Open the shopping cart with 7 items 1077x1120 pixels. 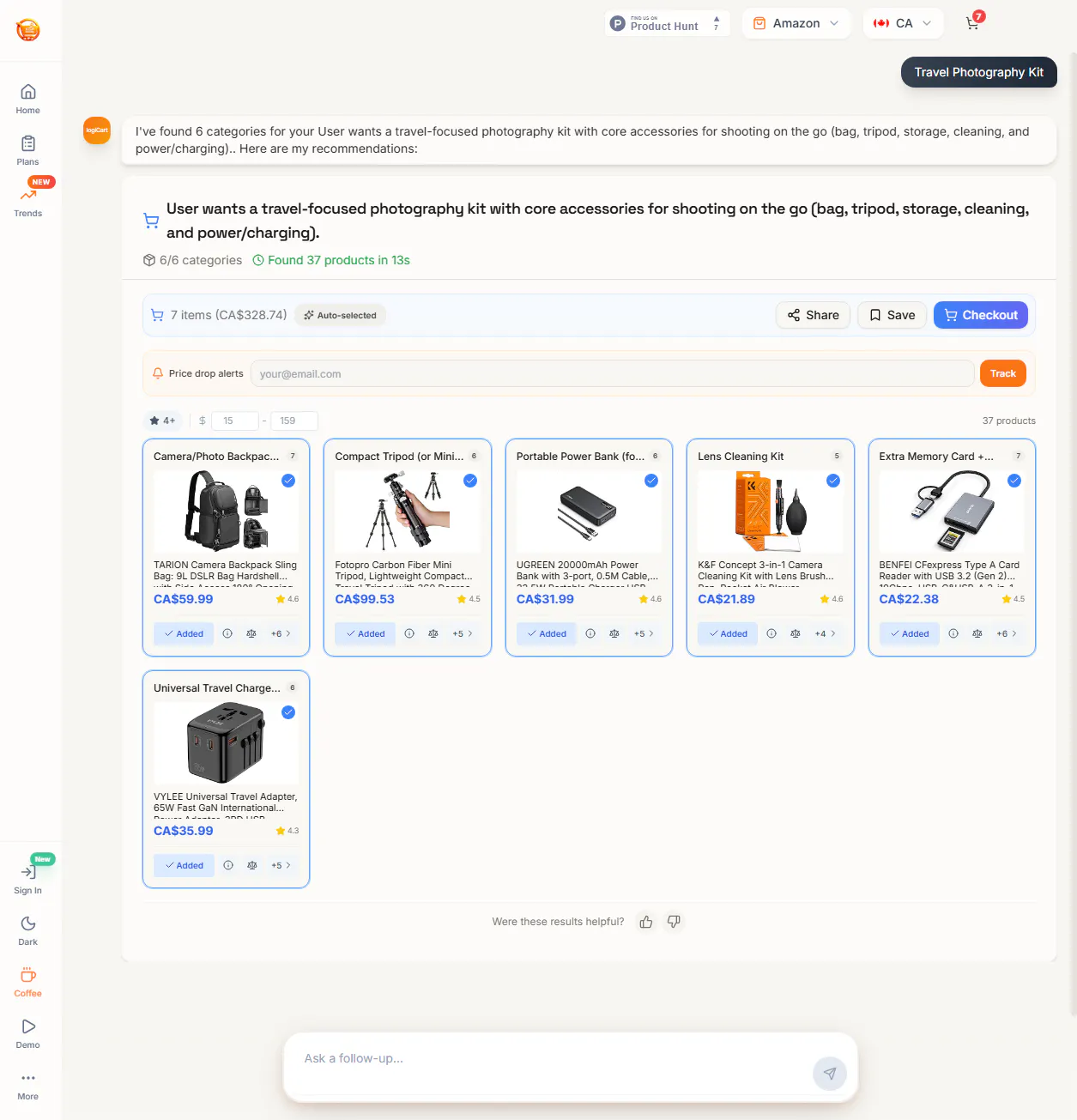pyautogui.click(x=973, y=22)
